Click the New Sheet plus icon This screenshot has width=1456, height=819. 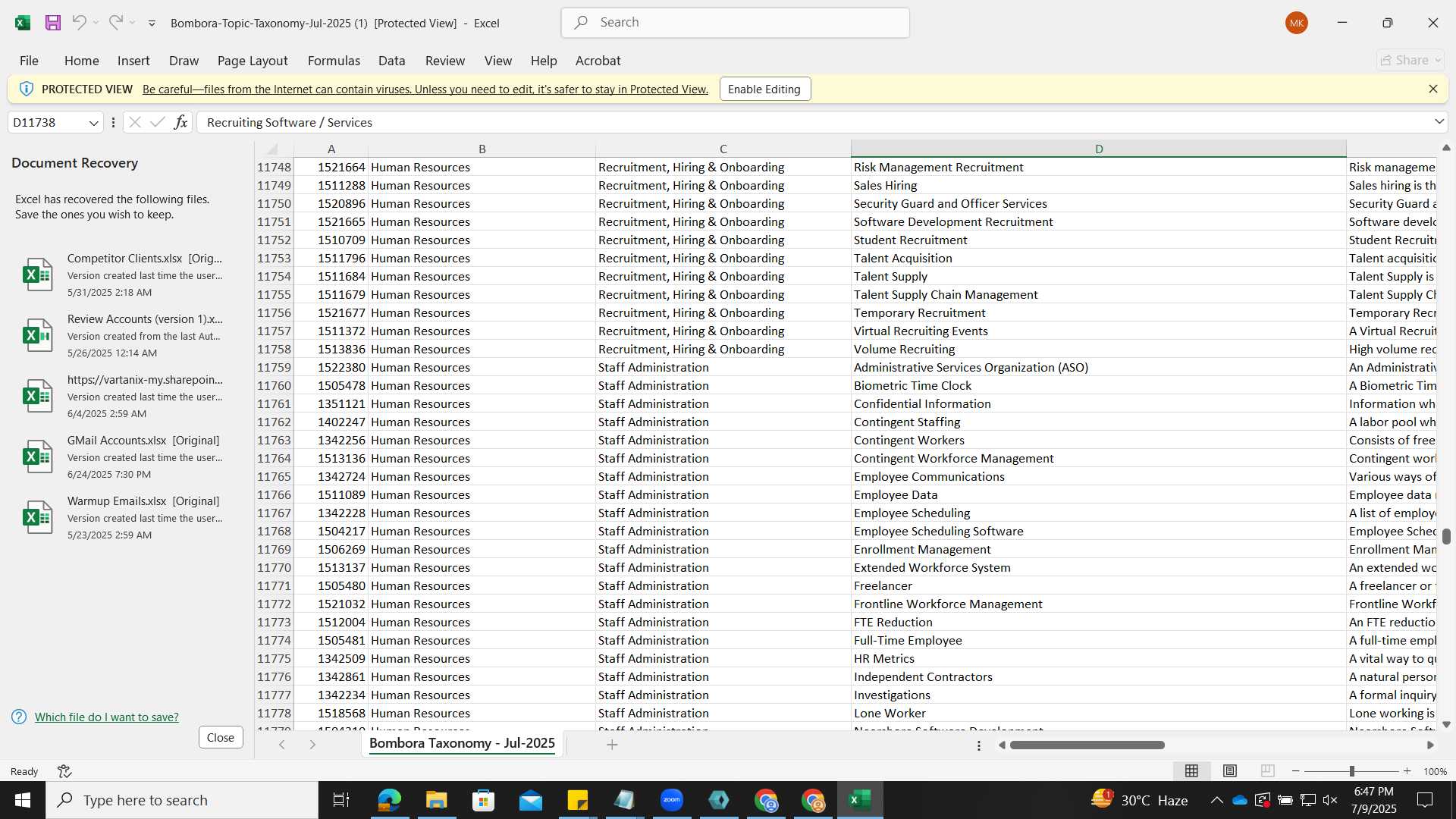click(612, 745)
